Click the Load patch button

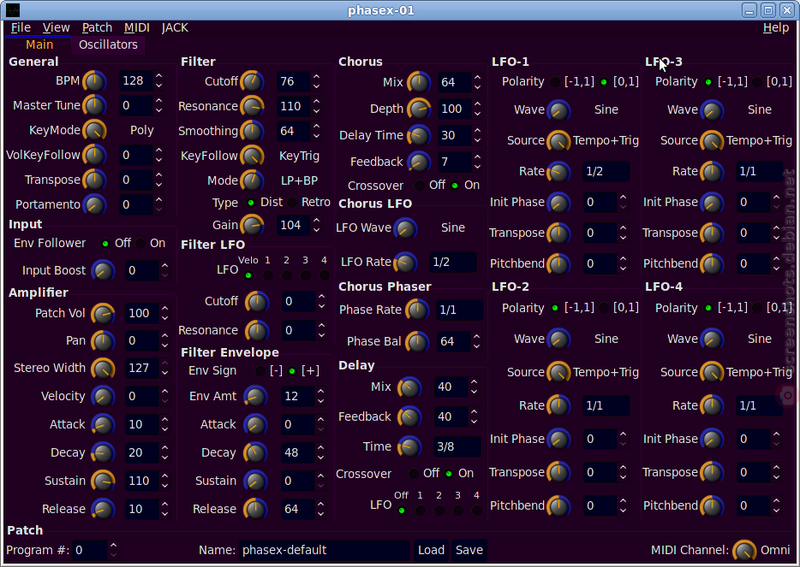click(431, 550)
